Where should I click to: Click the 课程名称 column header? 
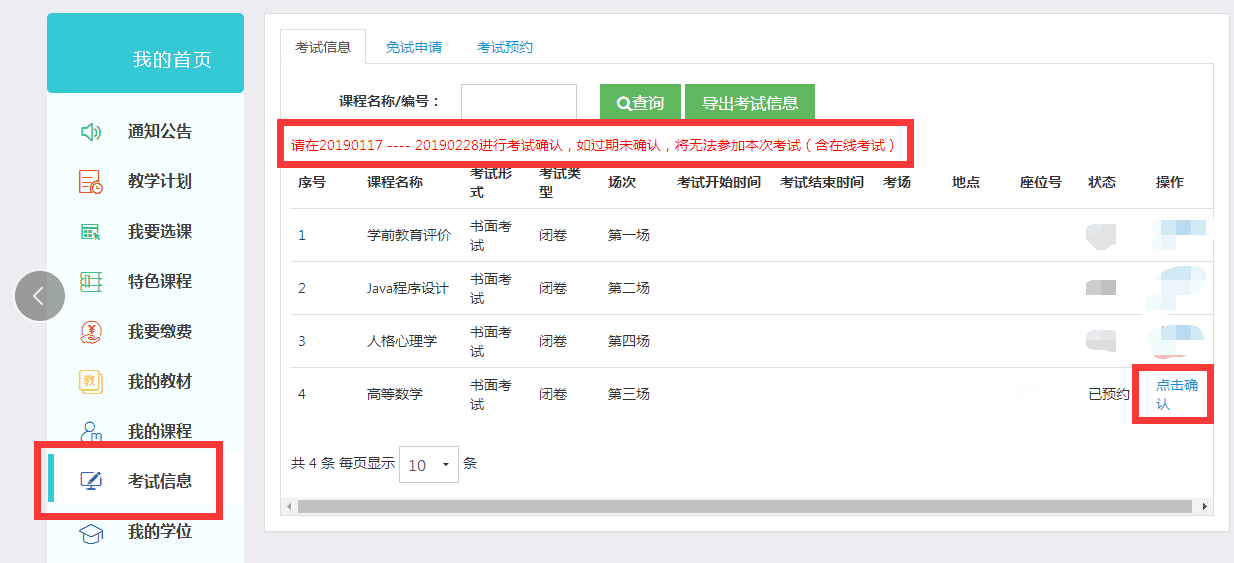(x=395, y=182)
